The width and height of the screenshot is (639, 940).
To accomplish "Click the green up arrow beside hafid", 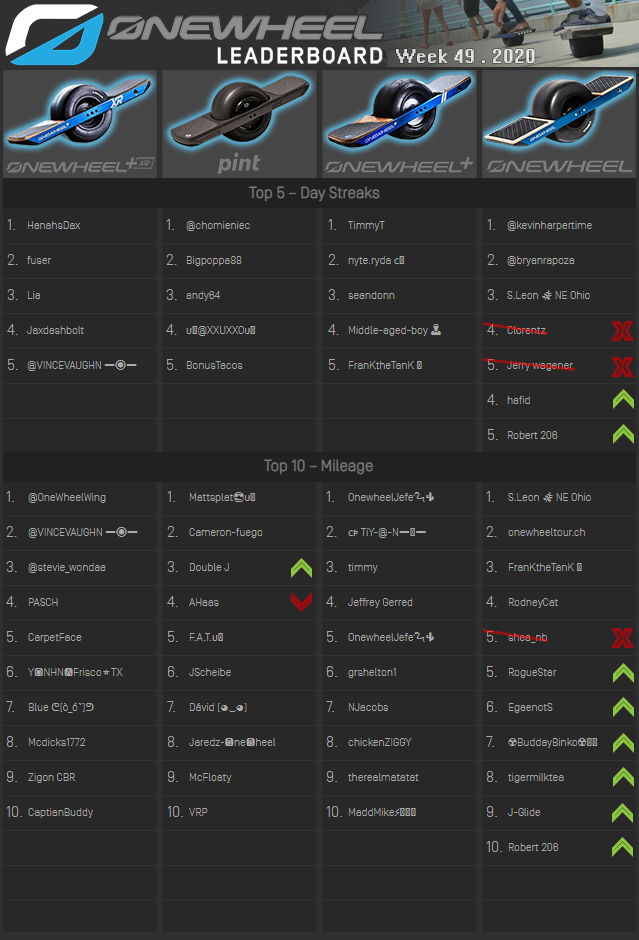I will point(622,401).
